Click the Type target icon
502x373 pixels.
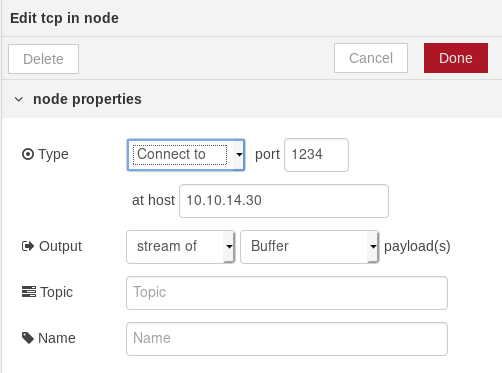coord(28,154)
